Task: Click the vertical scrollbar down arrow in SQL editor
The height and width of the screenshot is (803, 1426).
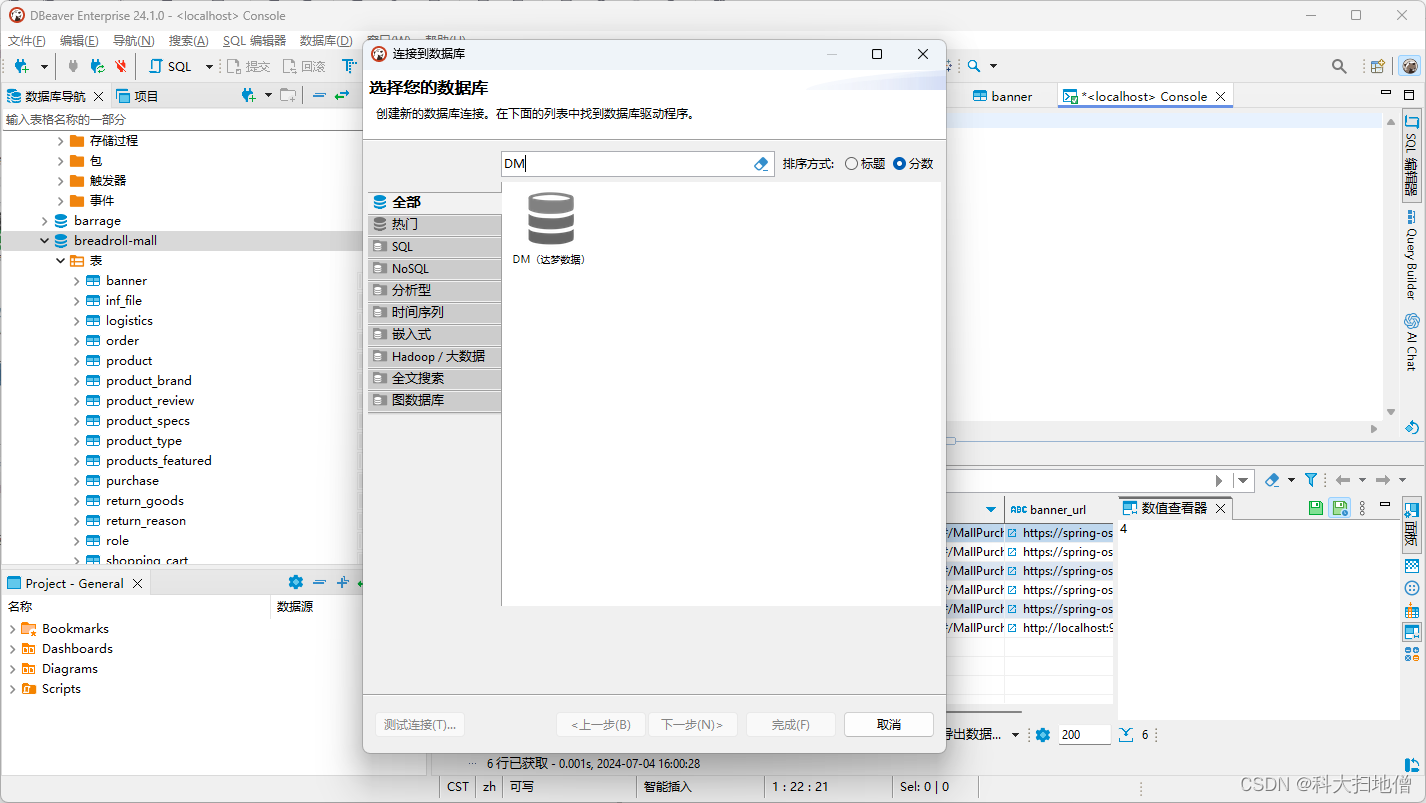Action: 1390,412
